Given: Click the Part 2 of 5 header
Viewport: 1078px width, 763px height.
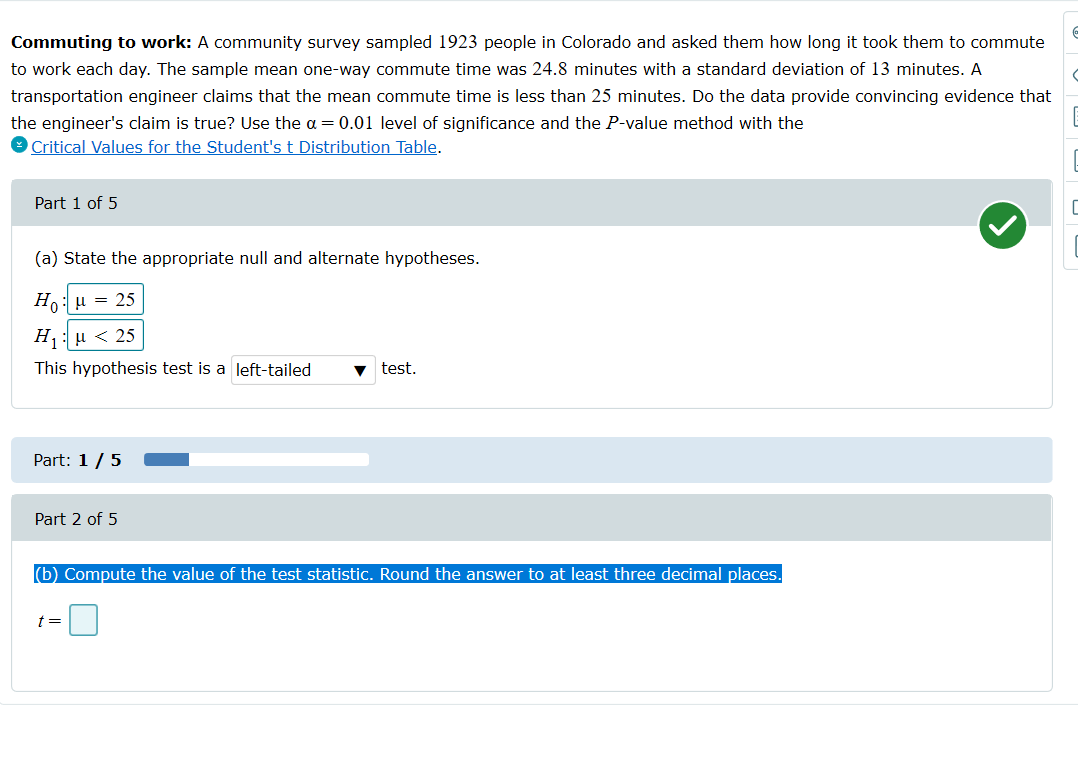Looking at the screenshot, I should 75,518.
